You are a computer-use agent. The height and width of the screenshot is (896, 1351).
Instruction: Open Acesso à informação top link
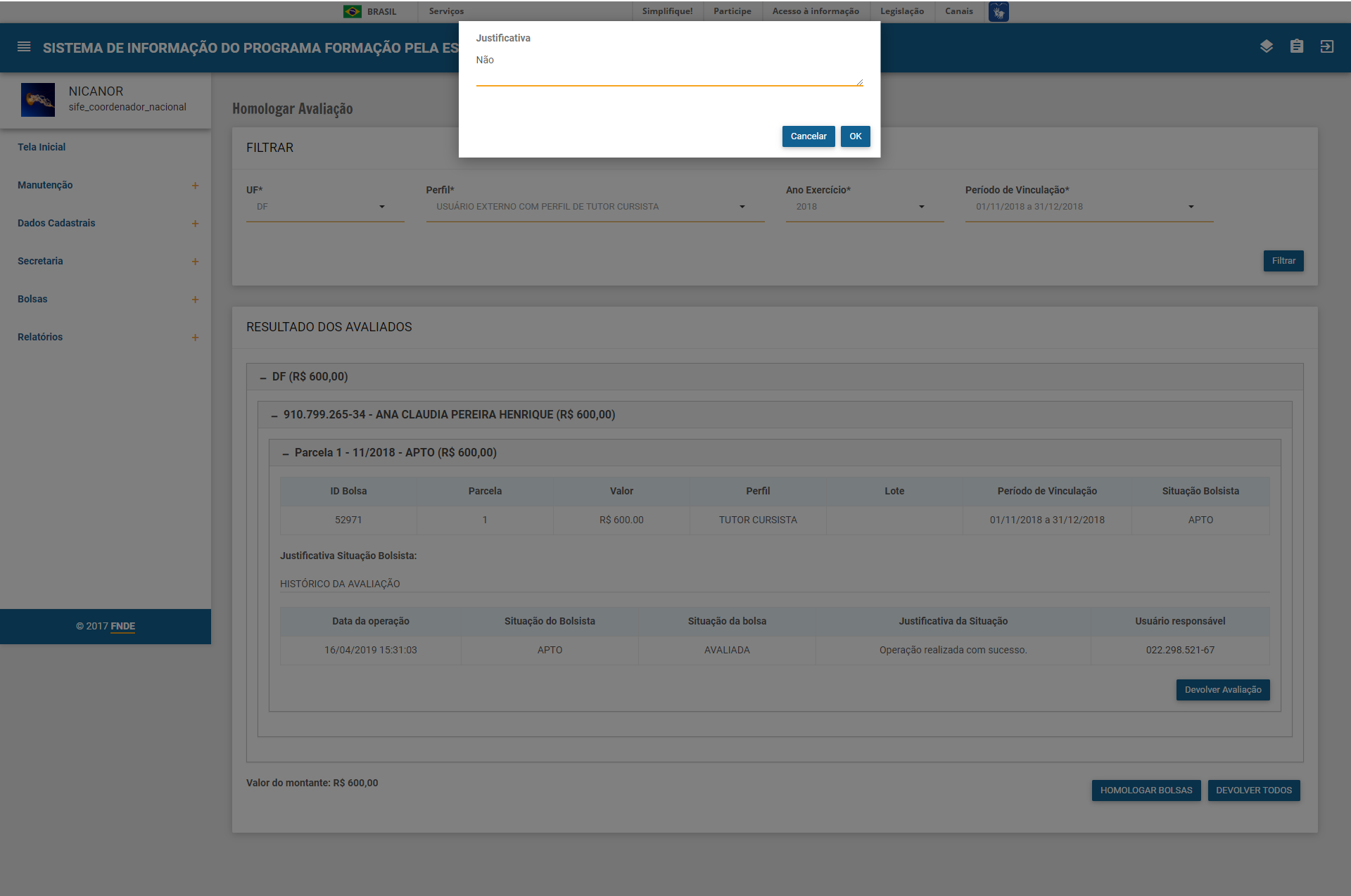pos(816,11)
